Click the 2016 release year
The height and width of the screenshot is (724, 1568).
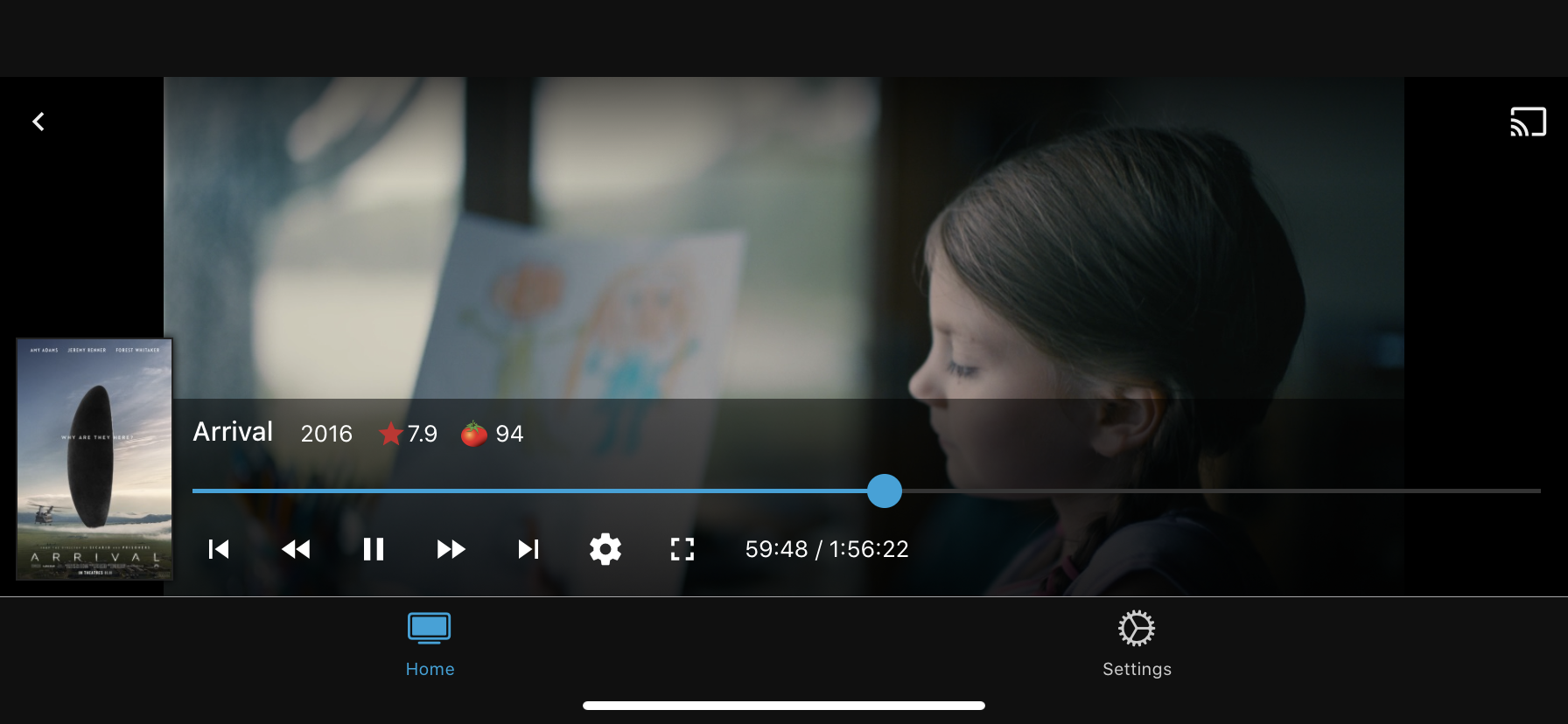click(326, 434)
